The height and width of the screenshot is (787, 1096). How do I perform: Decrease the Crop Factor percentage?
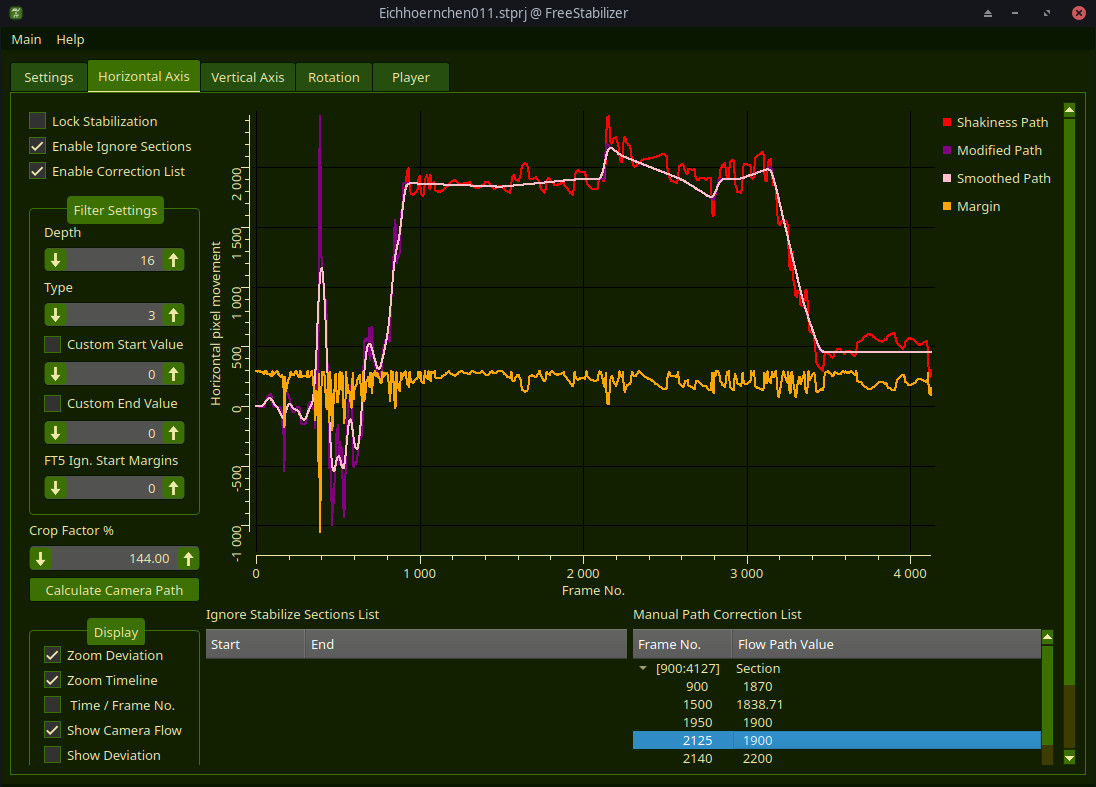41,558
